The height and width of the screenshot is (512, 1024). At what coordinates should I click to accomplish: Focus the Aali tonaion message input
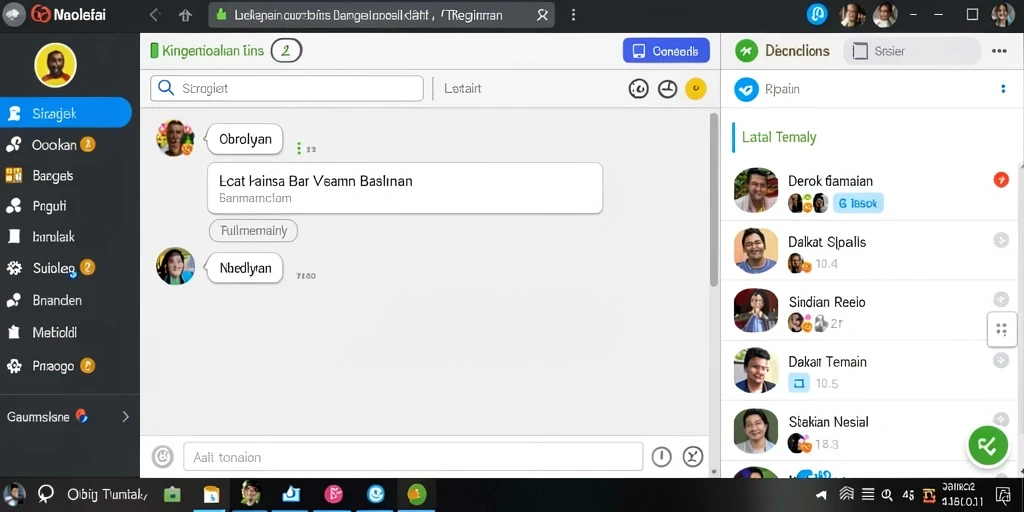[413, 456]
